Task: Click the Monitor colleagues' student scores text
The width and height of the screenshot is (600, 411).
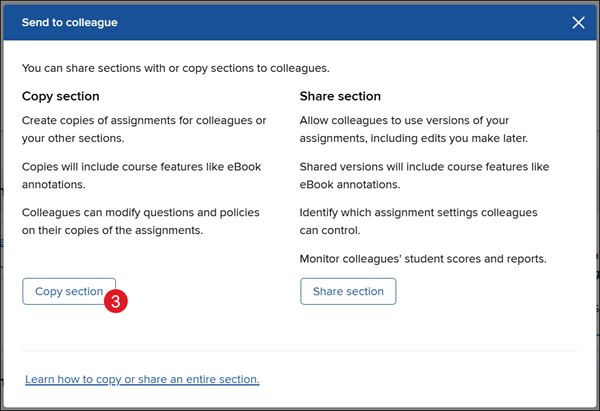Action: [423, 259]
